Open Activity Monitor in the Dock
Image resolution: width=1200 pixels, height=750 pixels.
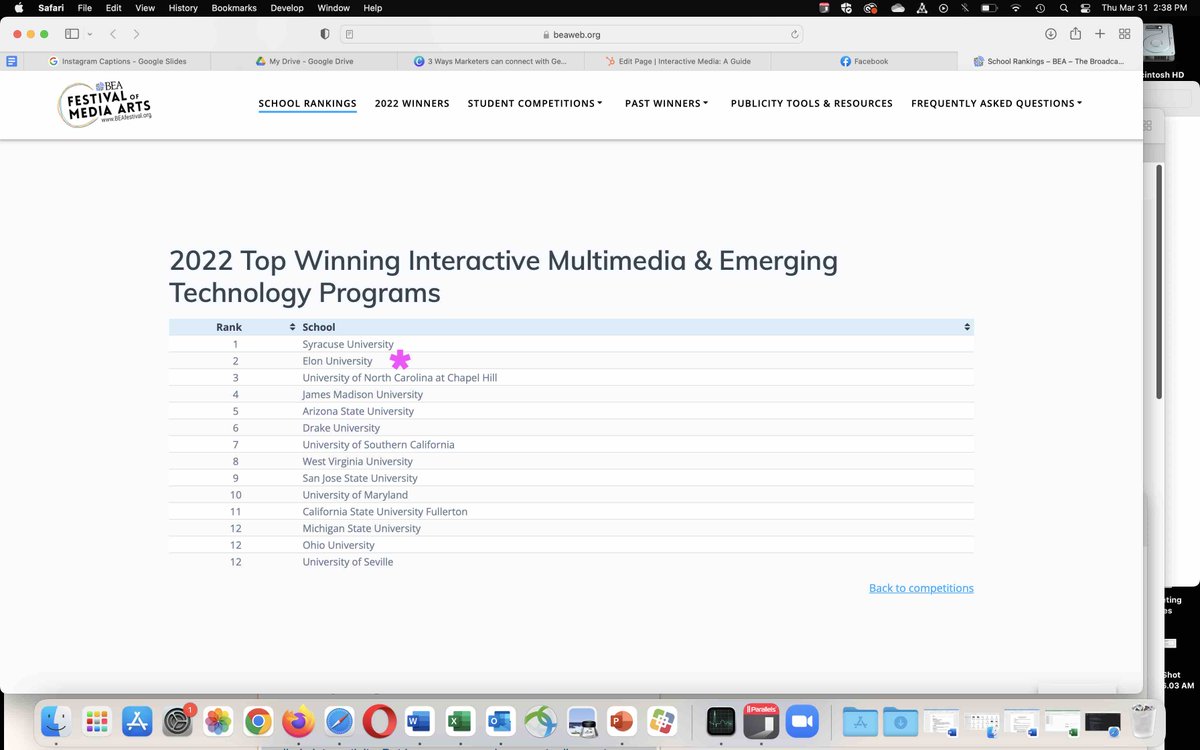tap(721, 721)
